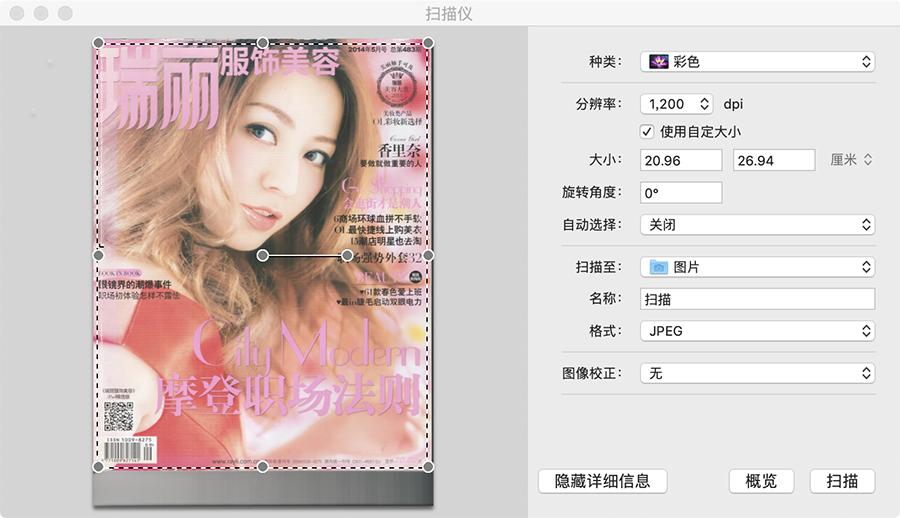Click the barcode on the scanned cover
Viewport: 900px width, 518px height.
coord(130,451)
